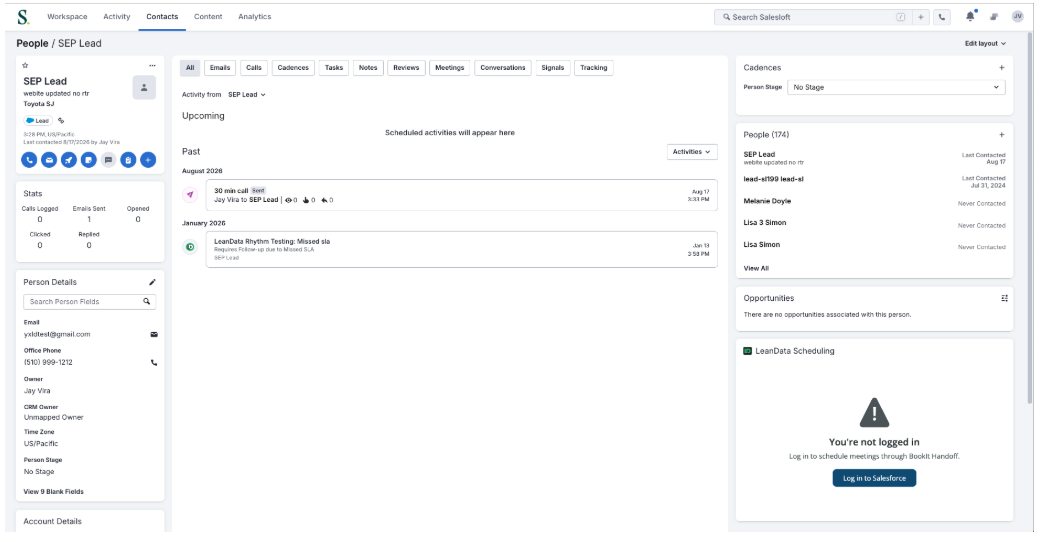Viewport: 1042px width, 542px height.
Task: Open the Contacts nav item
Action: pyautogui.click(x=162, y=17)
